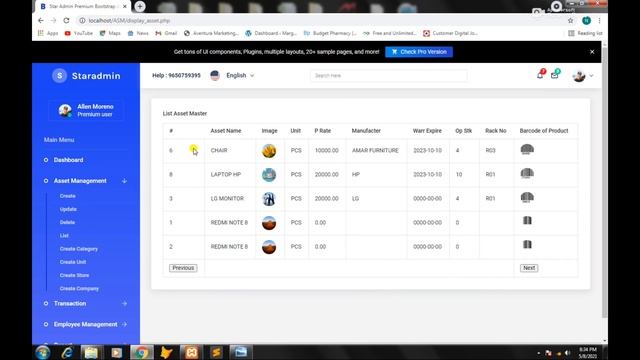Close the Star Admin browser tab
640x360 pixels.
click(x=125, y=7)
